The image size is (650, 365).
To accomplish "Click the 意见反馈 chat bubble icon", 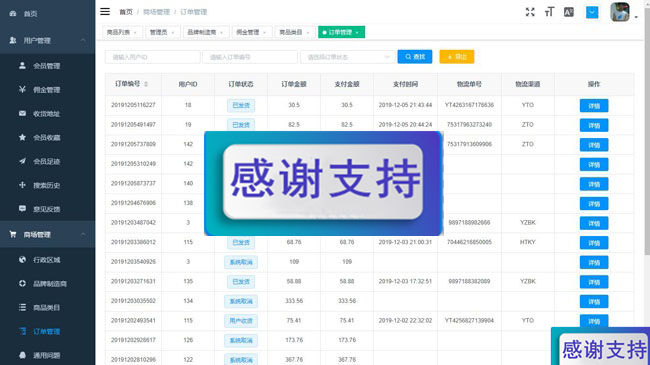I will coord(22,209).
